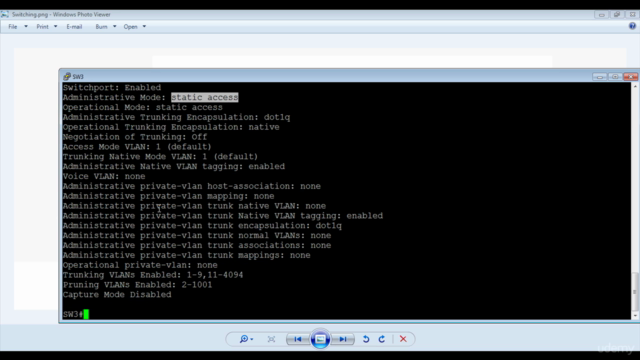Click the 'Voice VLAN: none' line
Screen dimensions: 640x360
click(x=104, y=176)
